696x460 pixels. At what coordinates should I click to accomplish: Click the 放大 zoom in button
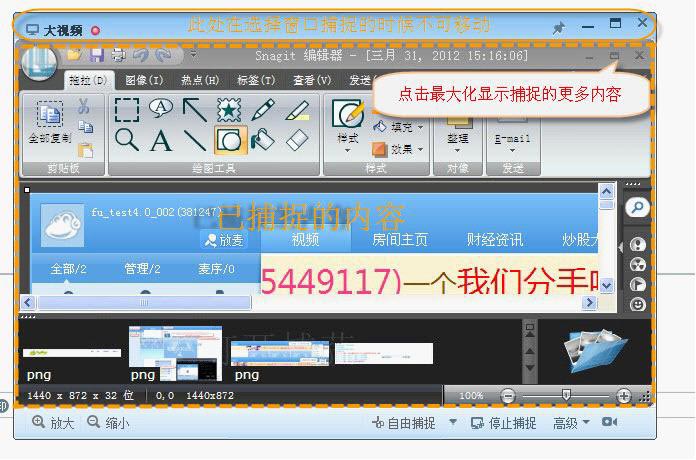(53, 423)
